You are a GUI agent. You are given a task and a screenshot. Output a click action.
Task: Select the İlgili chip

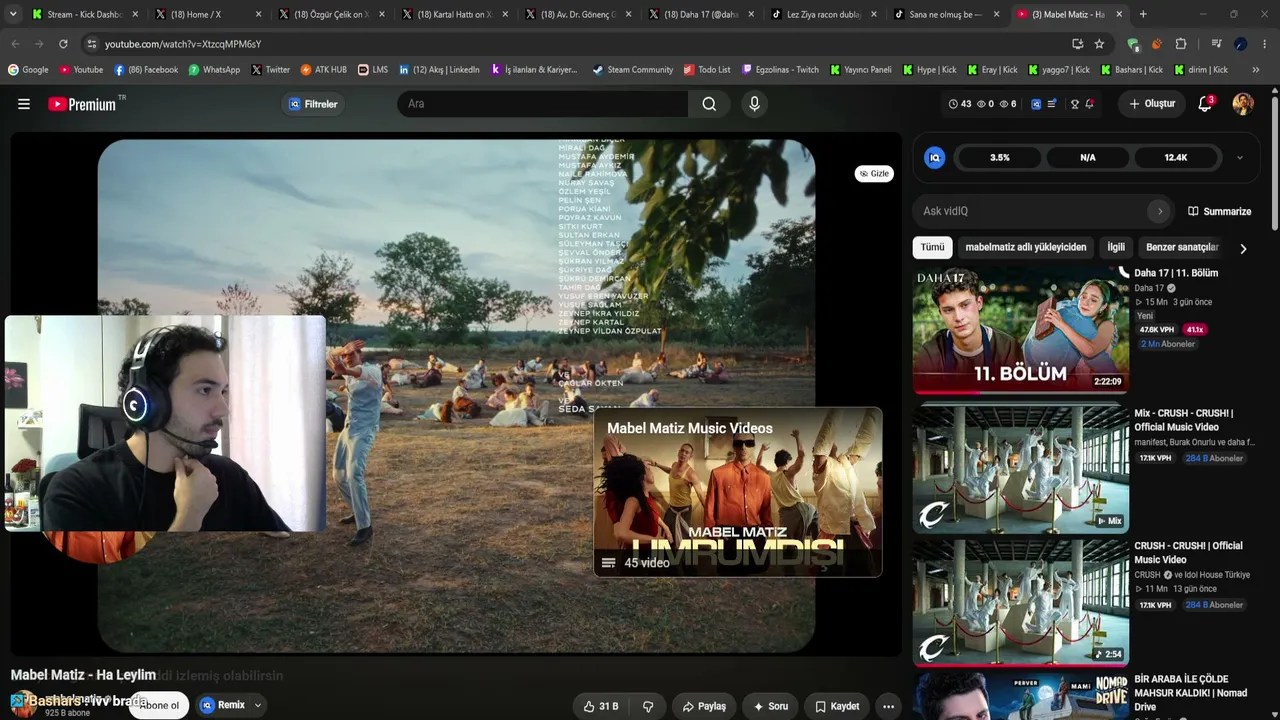pos(1116,247)
